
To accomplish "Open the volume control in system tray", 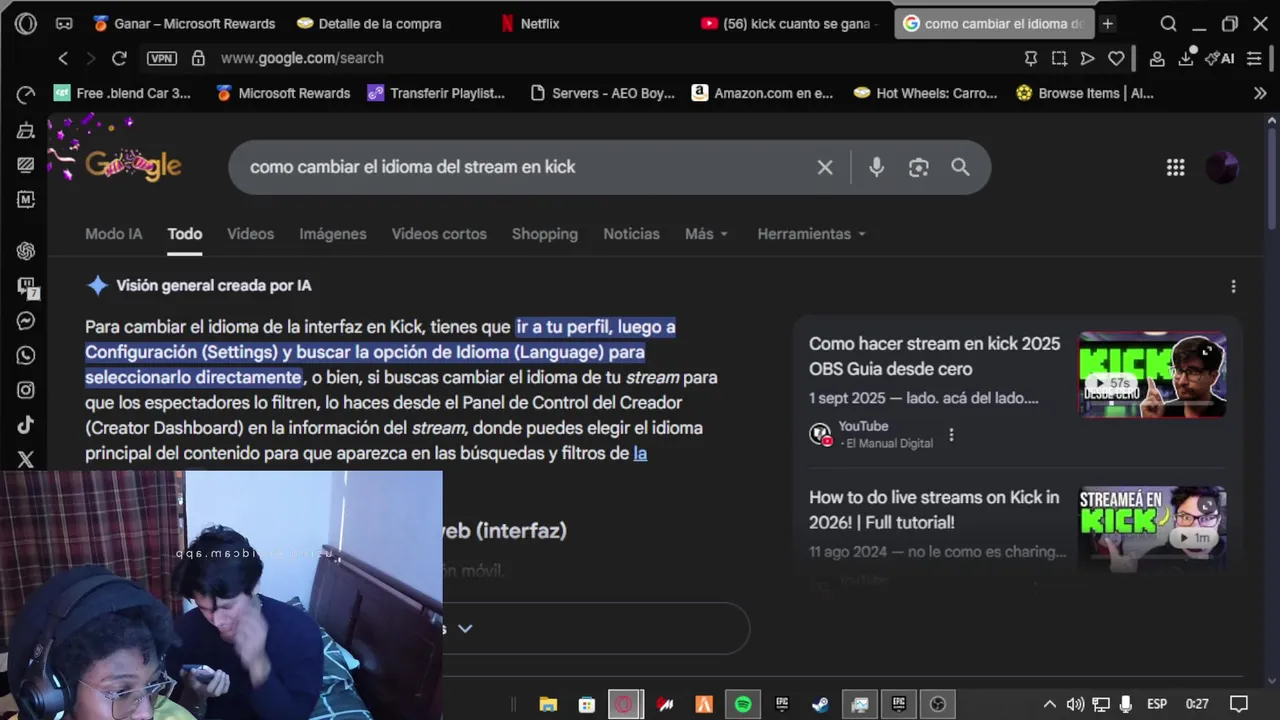I will click(x=1075, y=704).
